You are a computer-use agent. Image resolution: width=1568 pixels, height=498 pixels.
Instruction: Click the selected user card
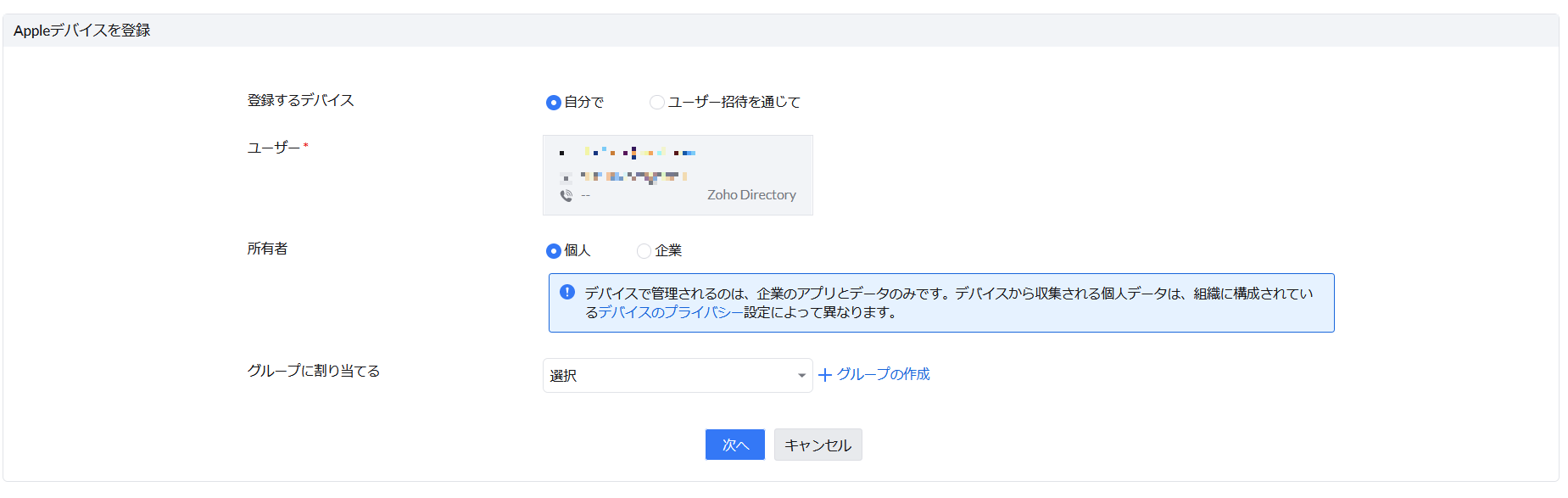tap(677, 175)
